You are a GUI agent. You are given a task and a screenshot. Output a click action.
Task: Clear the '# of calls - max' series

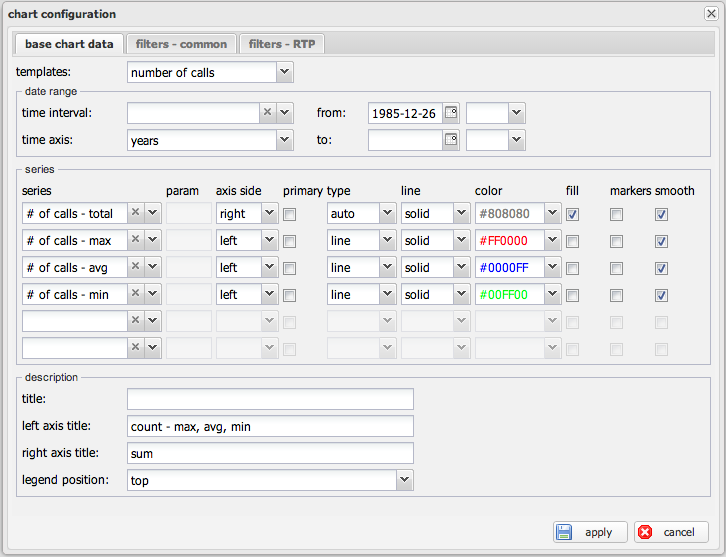pyautogui.click(x=135, y=239)
